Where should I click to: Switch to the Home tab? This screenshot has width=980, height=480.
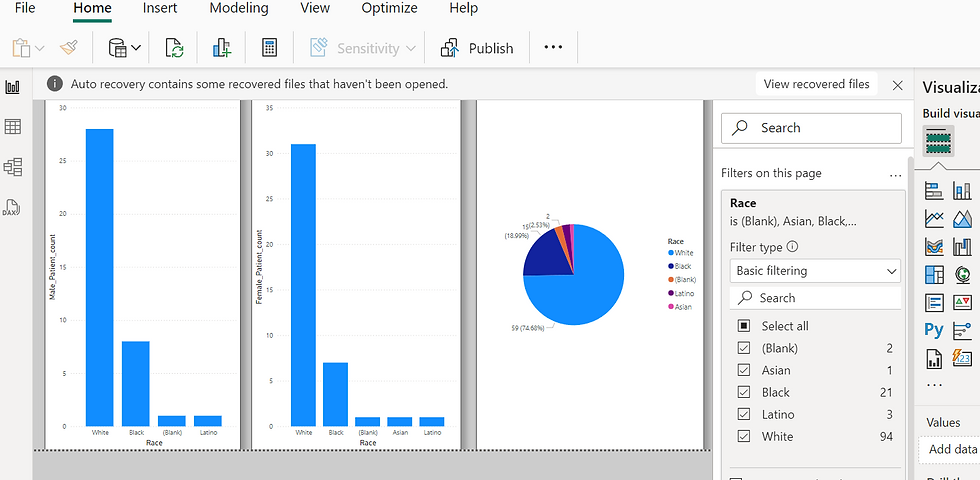tap(92, 8)
